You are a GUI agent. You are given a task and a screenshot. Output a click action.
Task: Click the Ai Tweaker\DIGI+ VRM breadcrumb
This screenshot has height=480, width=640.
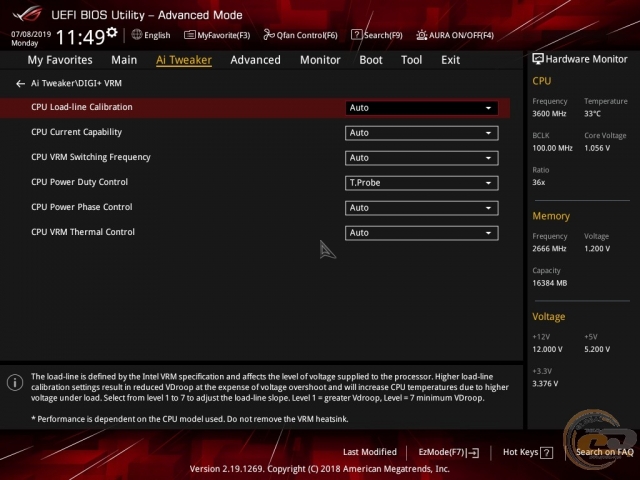tap(76, 84)
